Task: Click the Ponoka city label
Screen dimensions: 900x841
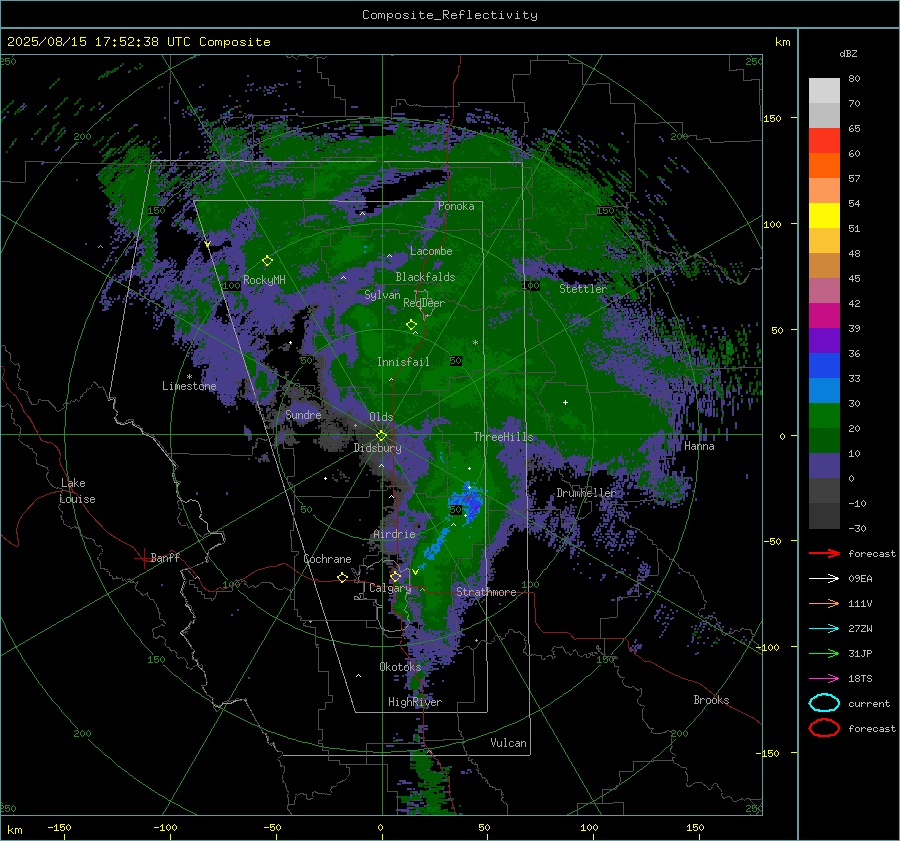Action: (456, 206)
